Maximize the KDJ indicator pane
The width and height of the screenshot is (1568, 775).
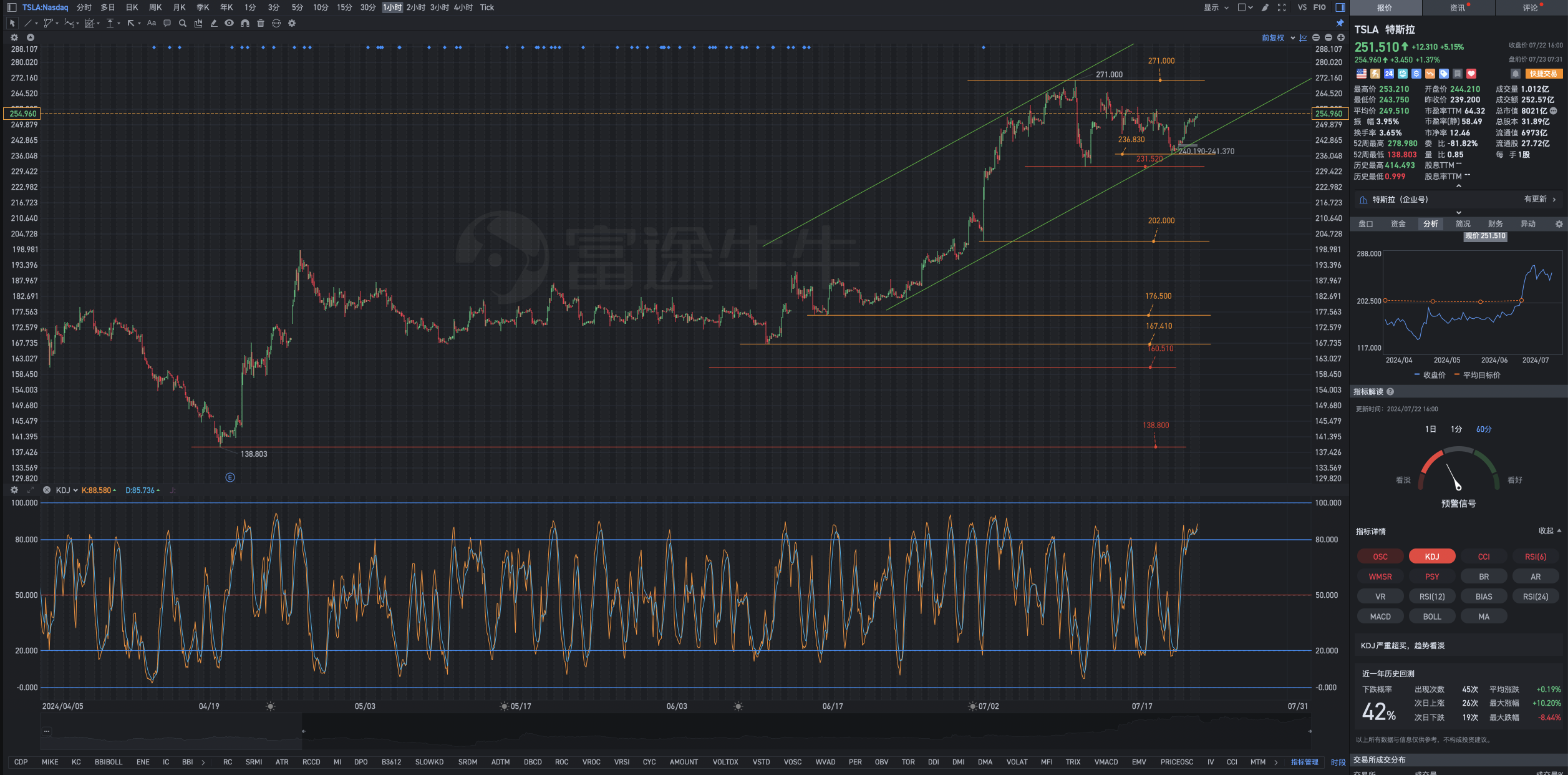(31, 490)
